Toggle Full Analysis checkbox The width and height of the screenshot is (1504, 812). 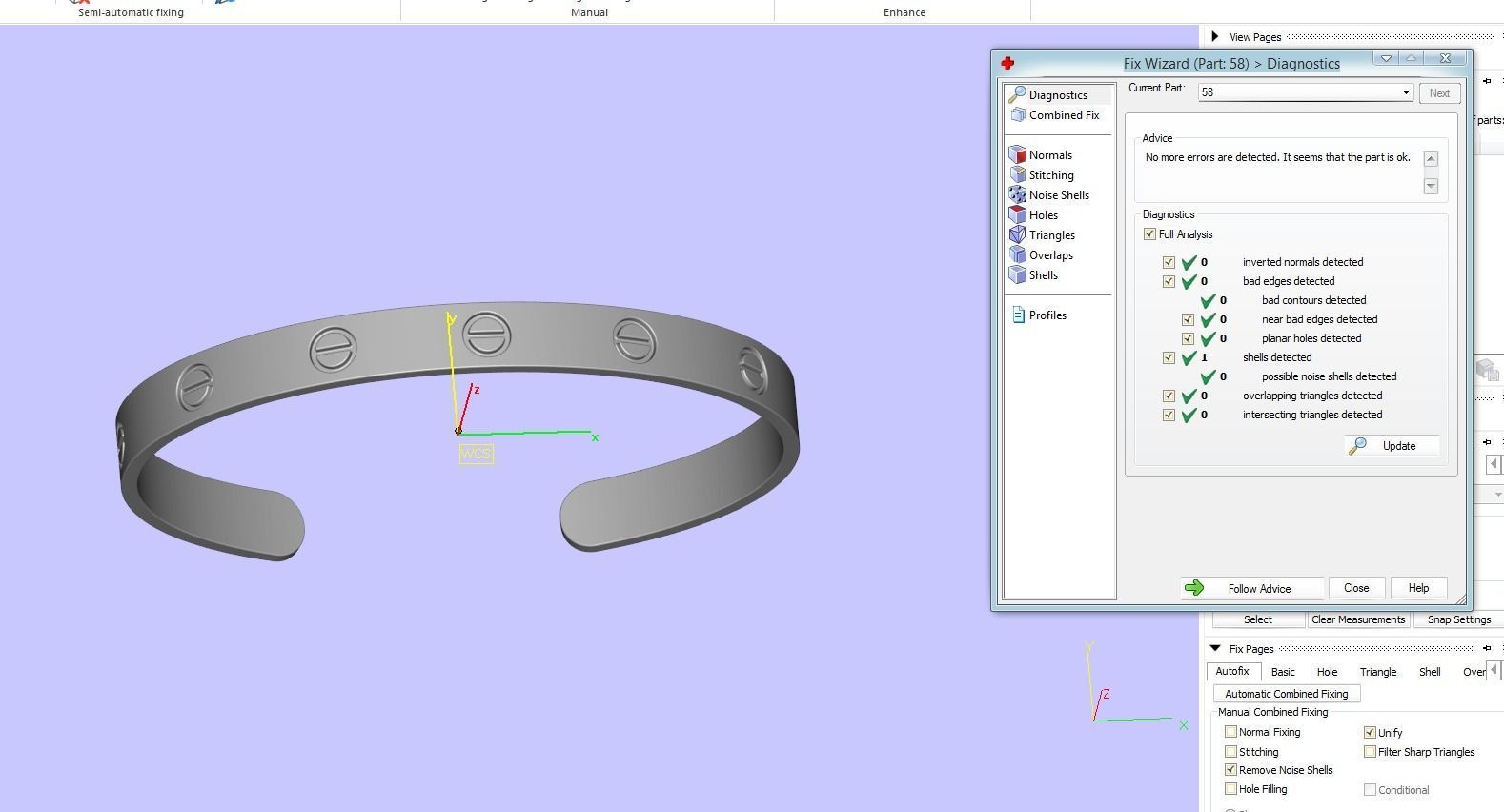[1149, 234]
